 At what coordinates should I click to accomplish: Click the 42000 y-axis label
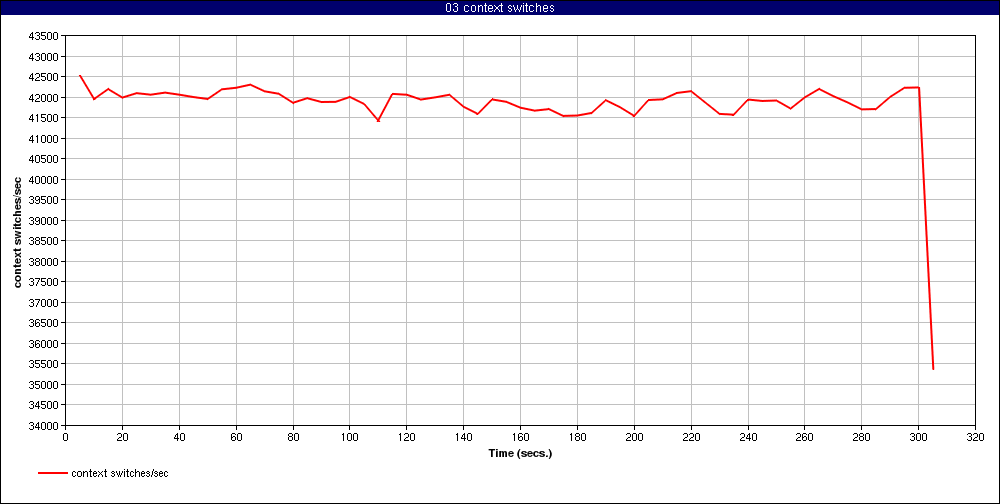pos(45,98)
